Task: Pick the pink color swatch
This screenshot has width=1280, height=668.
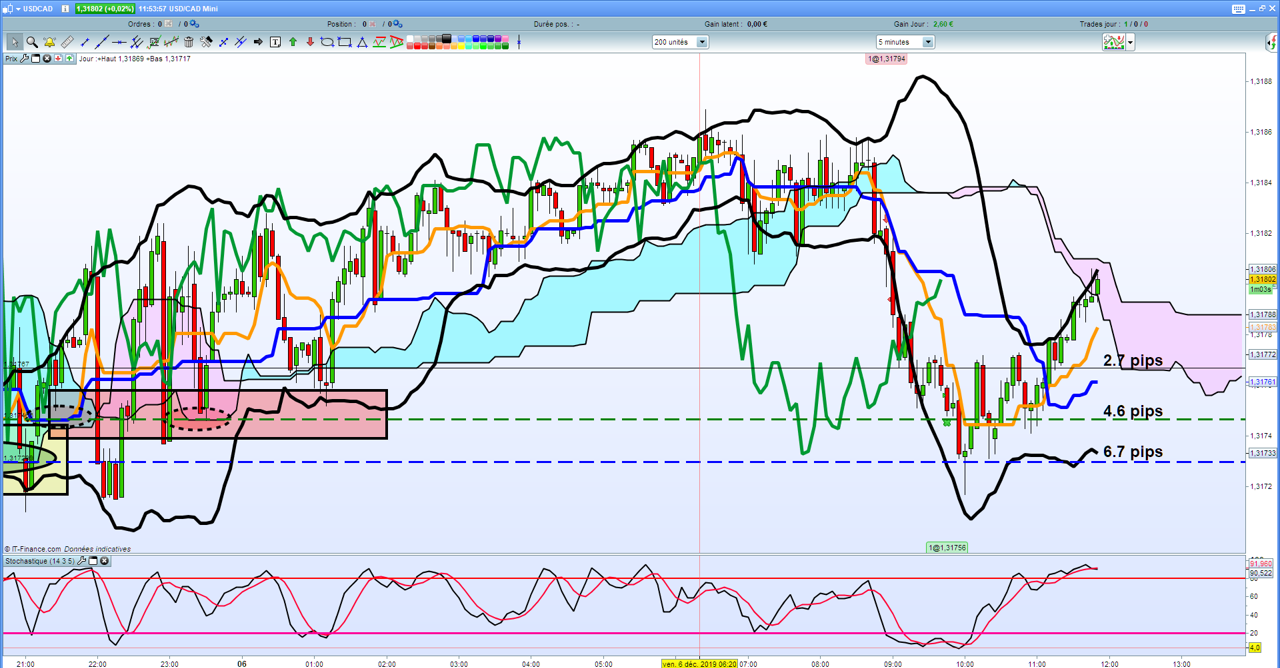Action: click(505, 38)
